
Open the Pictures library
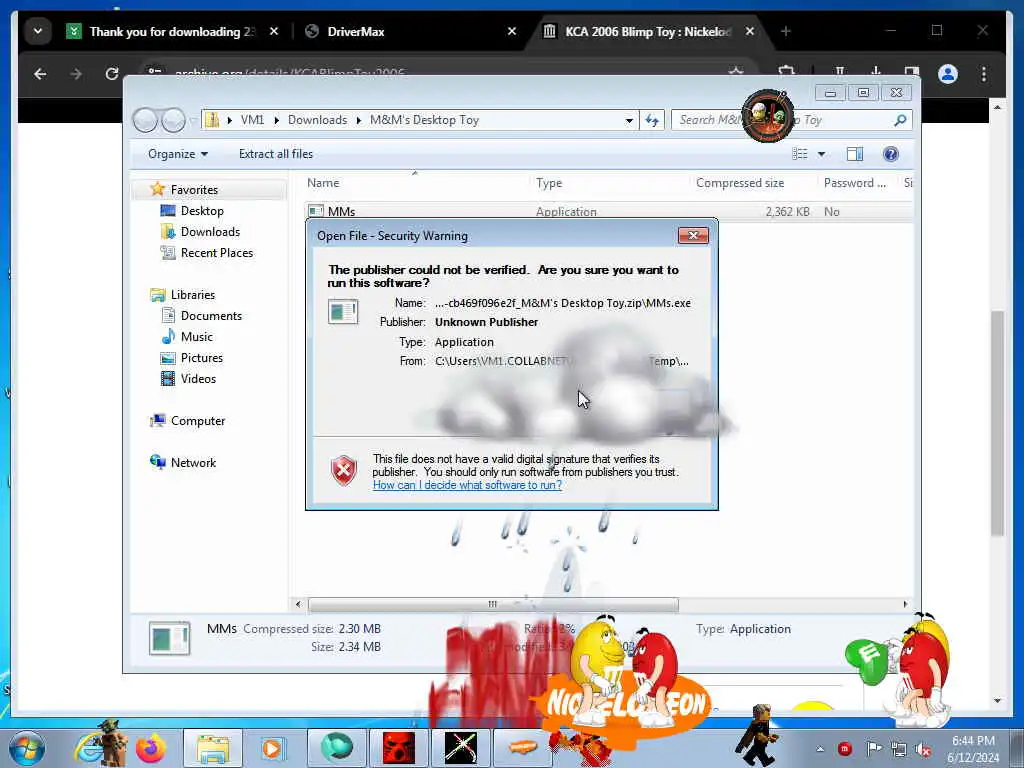(201, 358)
